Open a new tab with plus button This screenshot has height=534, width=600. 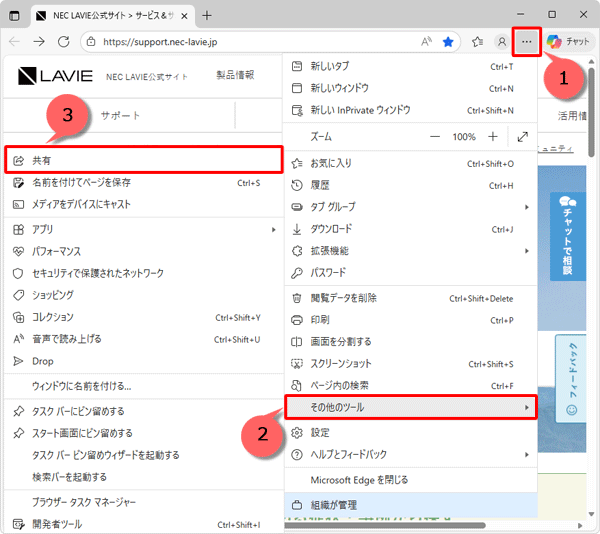[x=207, y=16]
